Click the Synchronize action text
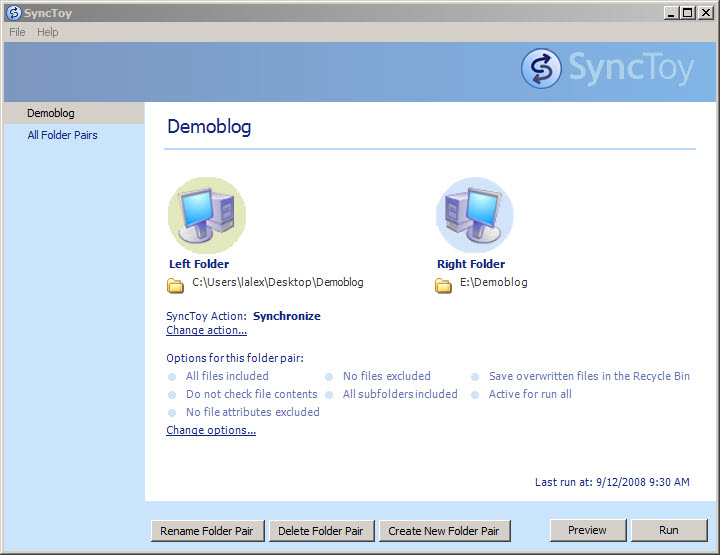The width and height of the screenshot is (720, 555). pos(287,316)
